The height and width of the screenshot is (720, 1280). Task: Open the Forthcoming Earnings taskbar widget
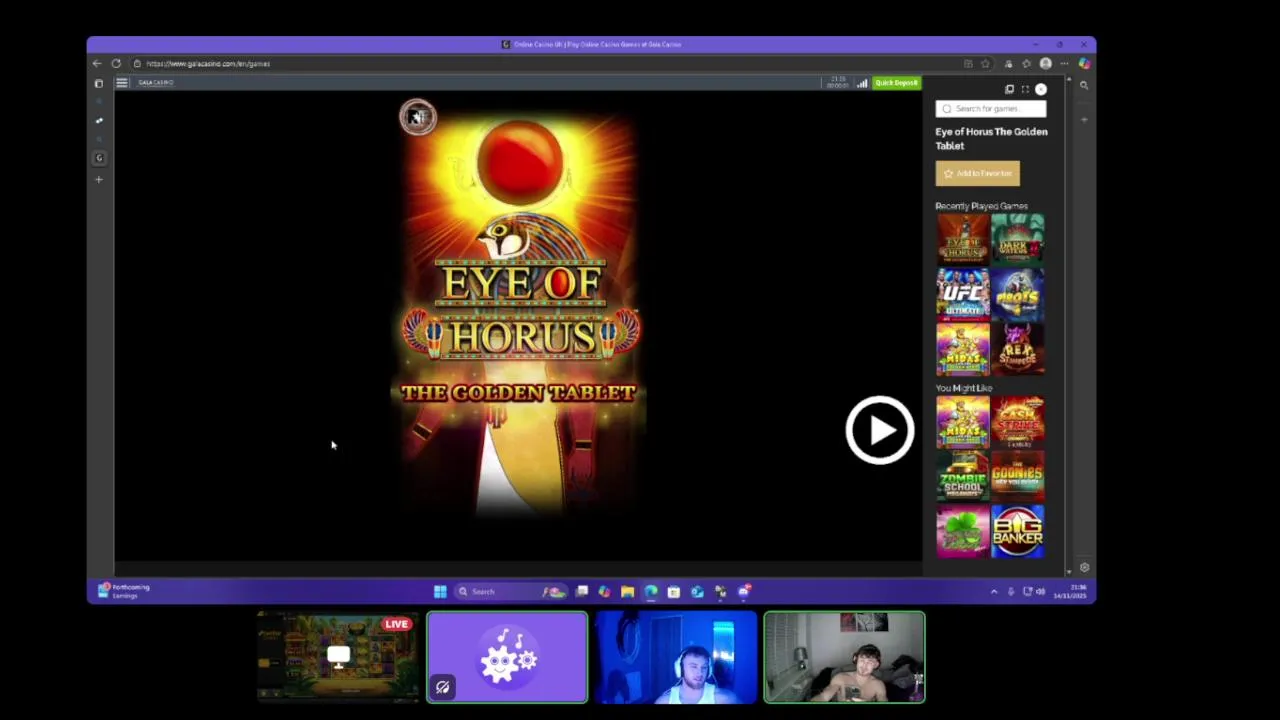pos(124,591)
